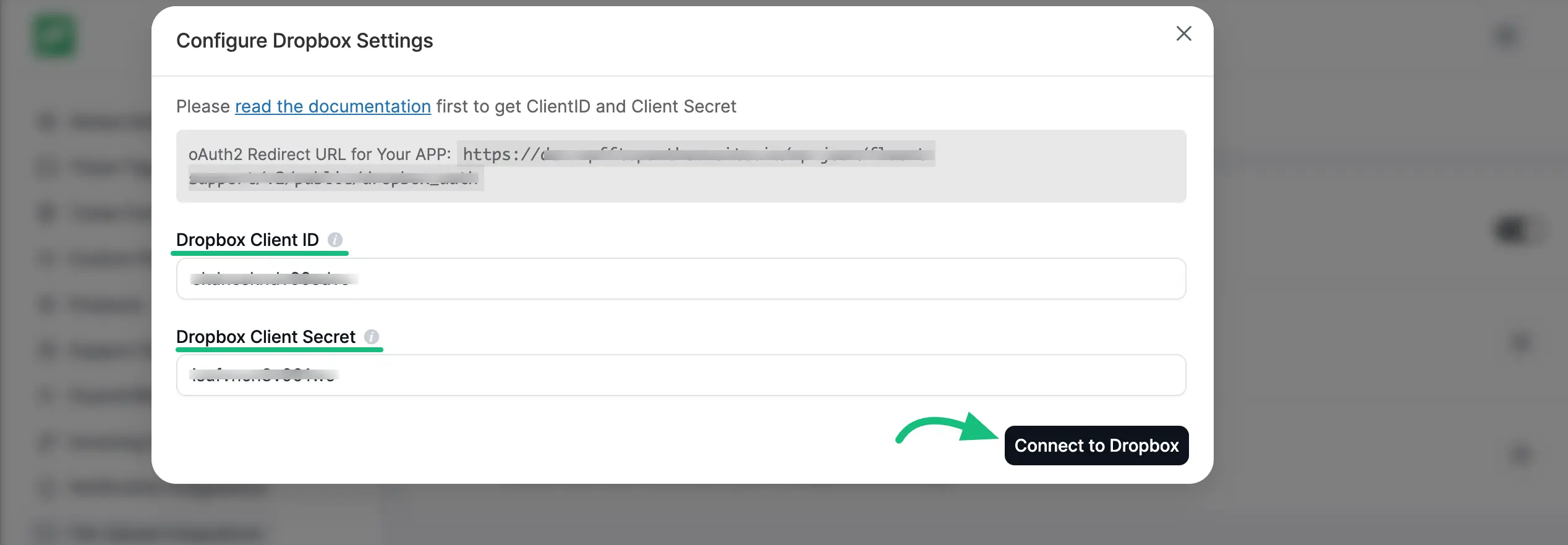
Task: Click the green app logo in the top-left sidebar
Action: (54, 35)
